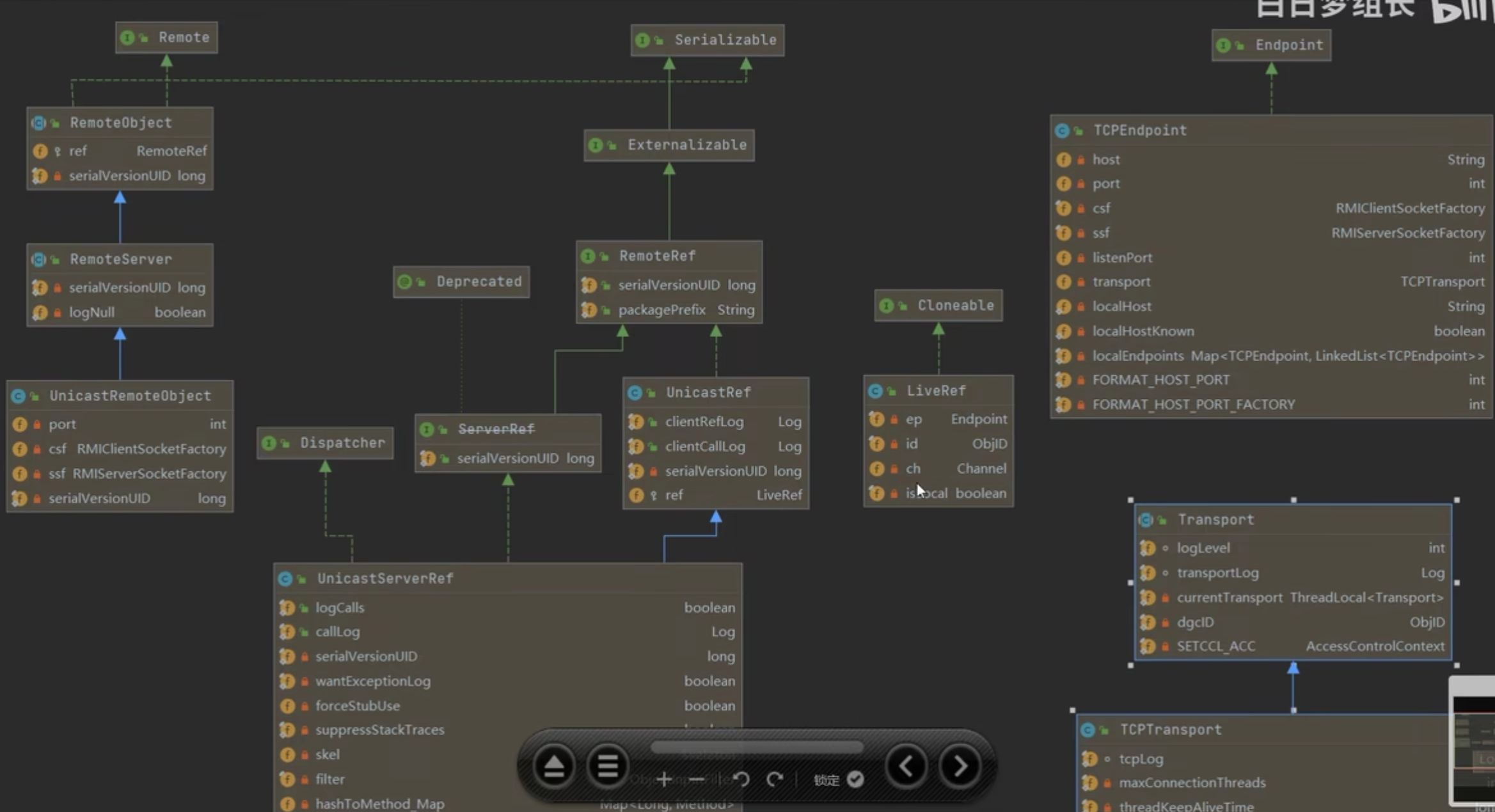Click the ep field in LiveRef
The width and height of the screenshot is (1495, 812).
[938, 419]
